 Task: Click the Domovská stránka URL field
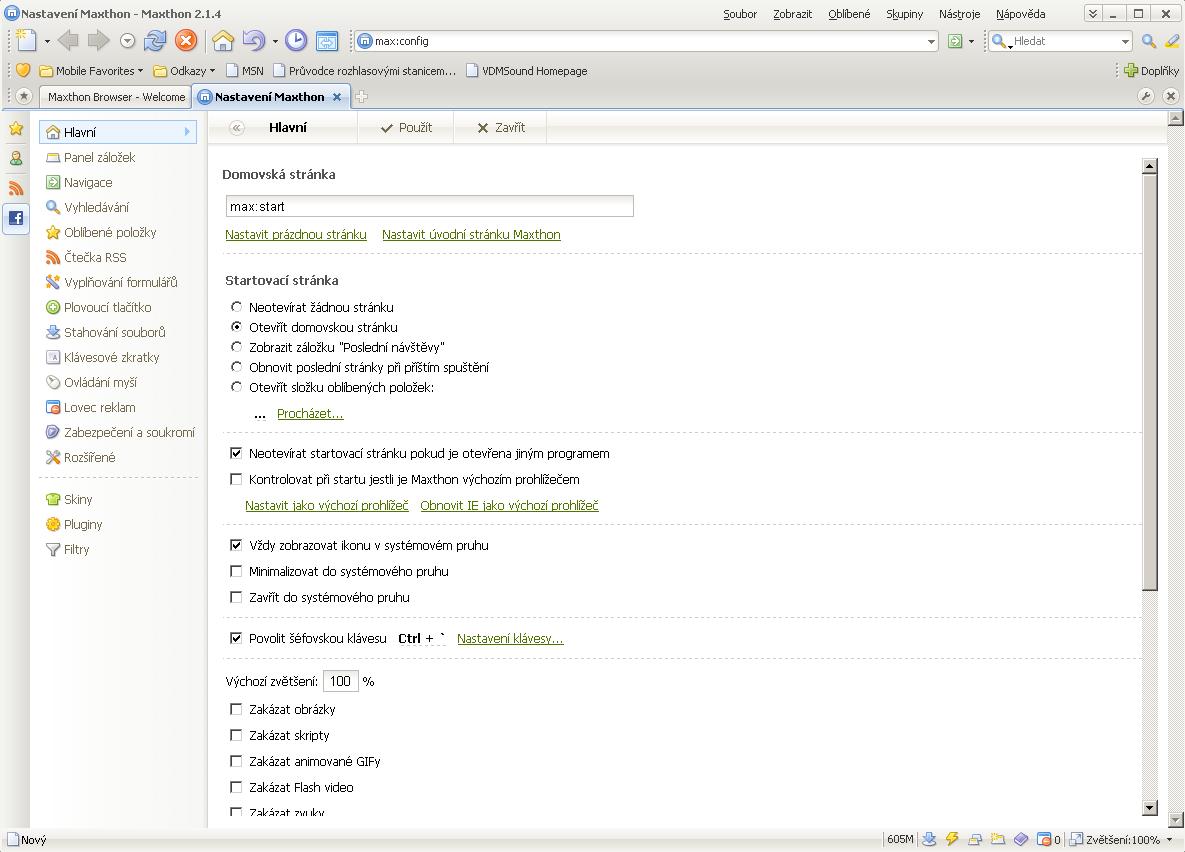click(x=429, y=206)
